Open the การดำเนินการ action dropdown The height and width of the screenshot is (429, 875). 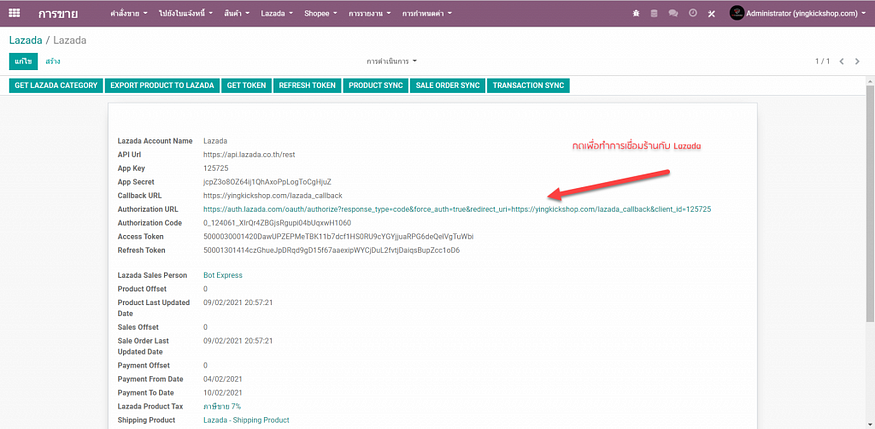click(392, 61)
